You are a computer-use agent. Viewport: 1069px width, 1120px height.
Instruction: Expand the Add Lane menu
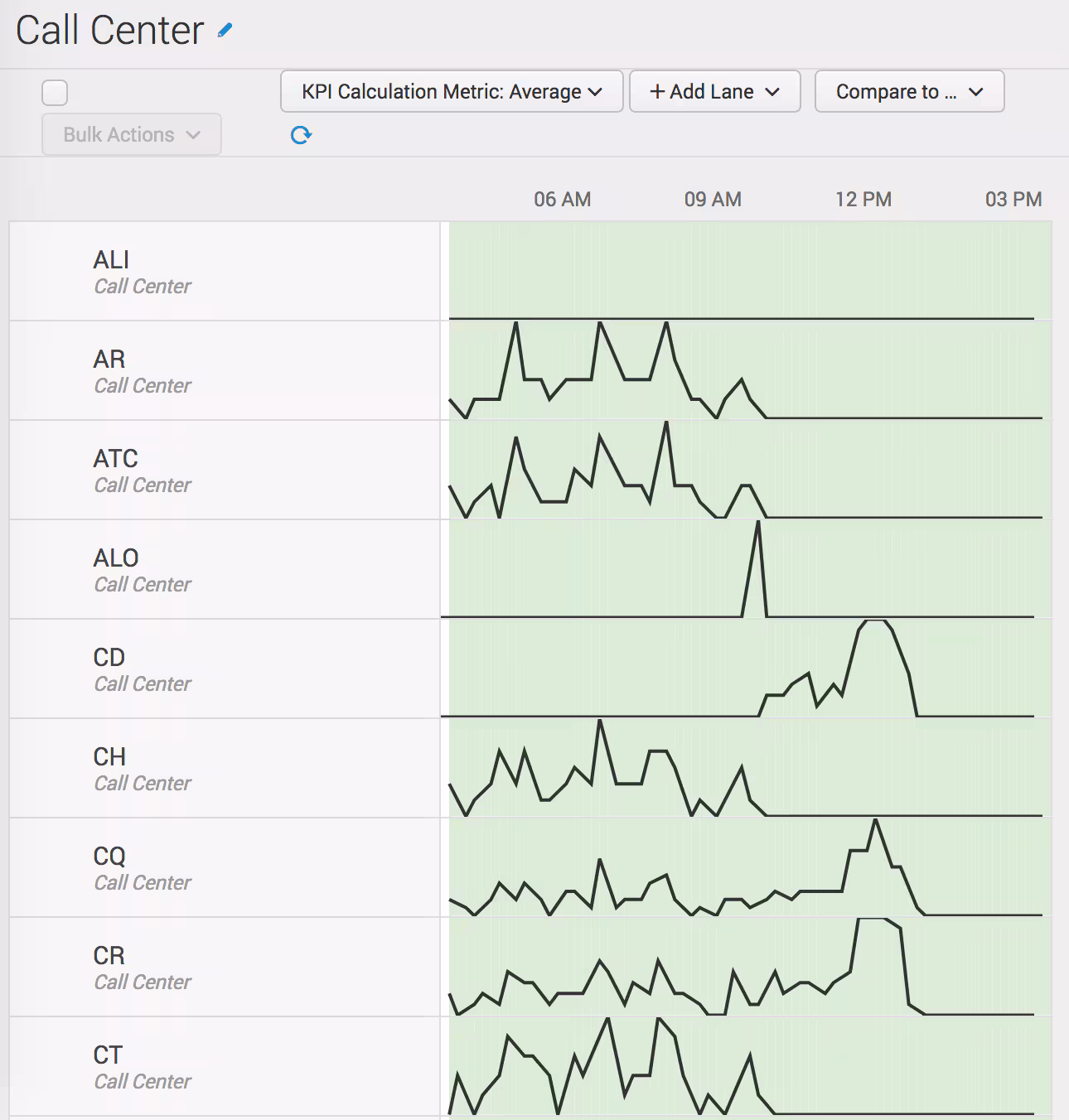(x=714, y=91)
